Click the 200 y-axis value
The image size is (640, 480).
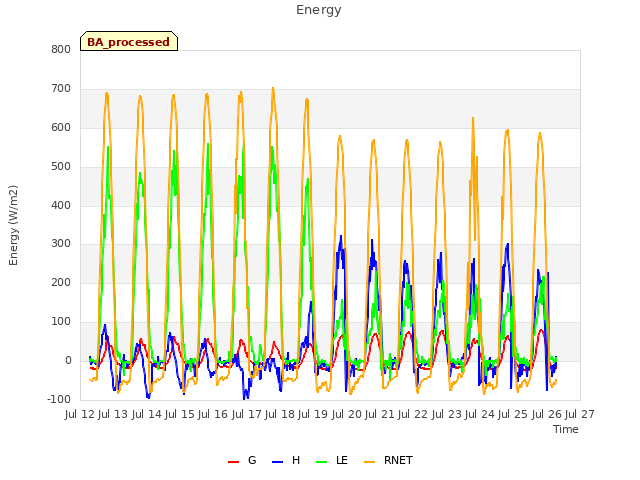pyautogui.click(x=61, y=282)
